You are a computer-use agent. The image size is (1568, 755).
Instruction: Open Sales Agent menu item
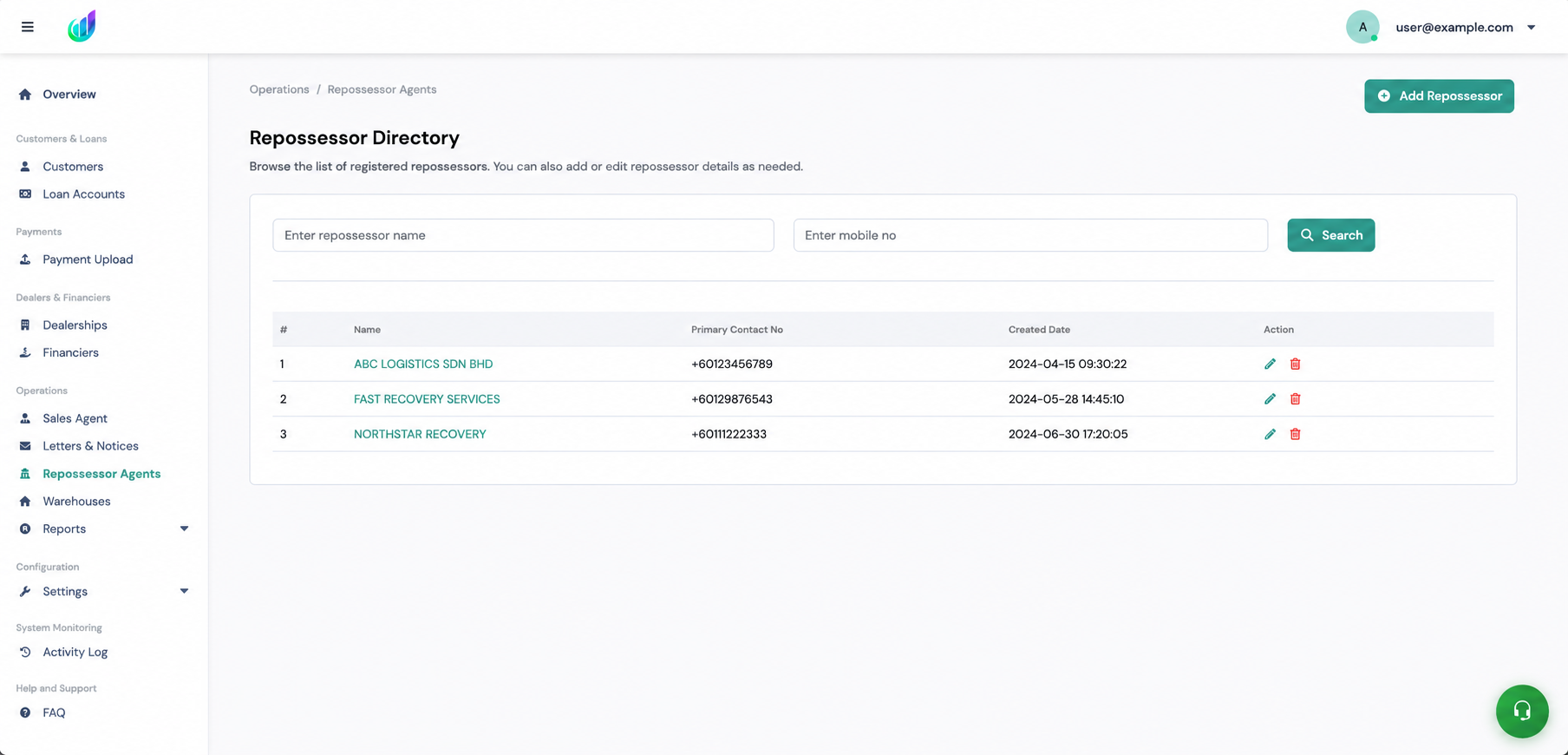click(x=75, y=418)
